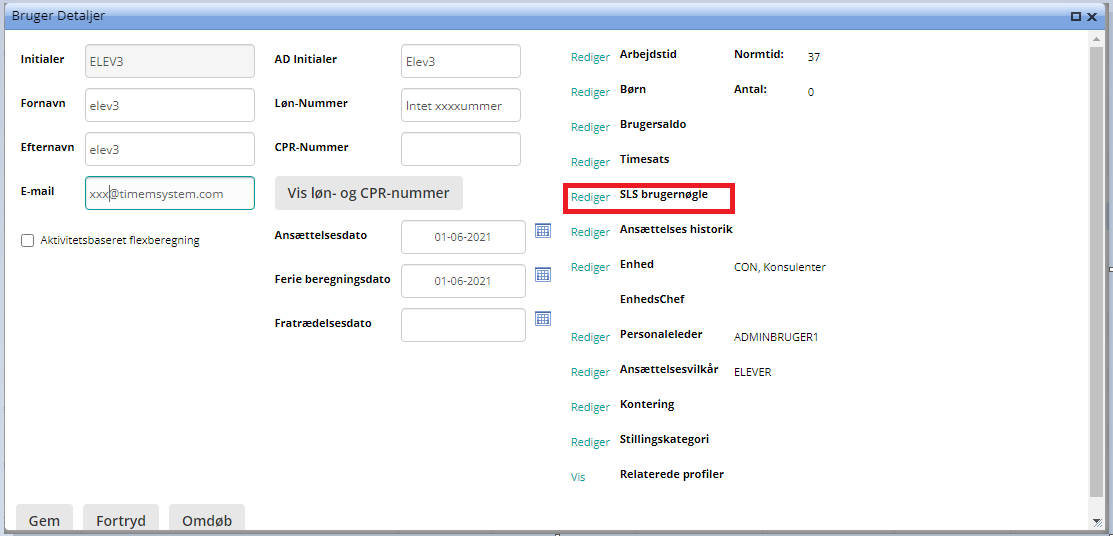The image size is (1113, 536).
Task: Click the Omdøb button
Action: coord(207,520)
